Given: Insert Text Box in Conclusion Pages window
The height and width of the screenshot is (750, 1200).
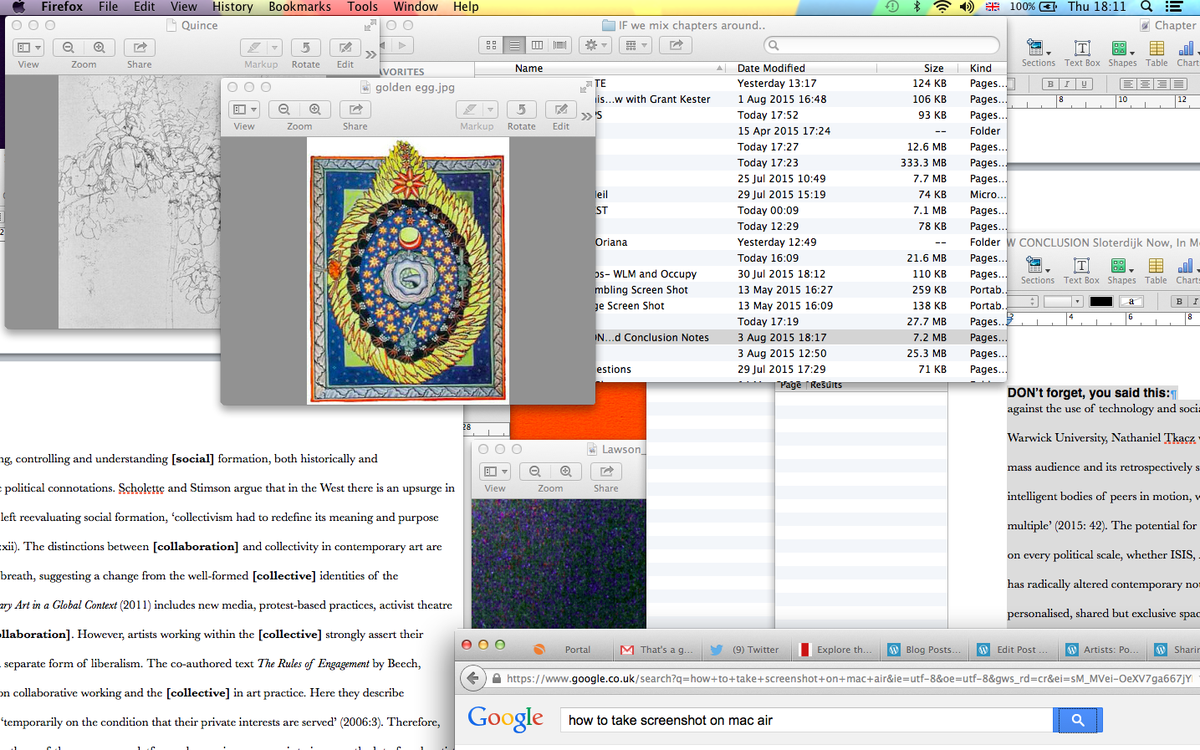Looking at the screenshot, I should pyautogui.click(x=1081, y=270).
